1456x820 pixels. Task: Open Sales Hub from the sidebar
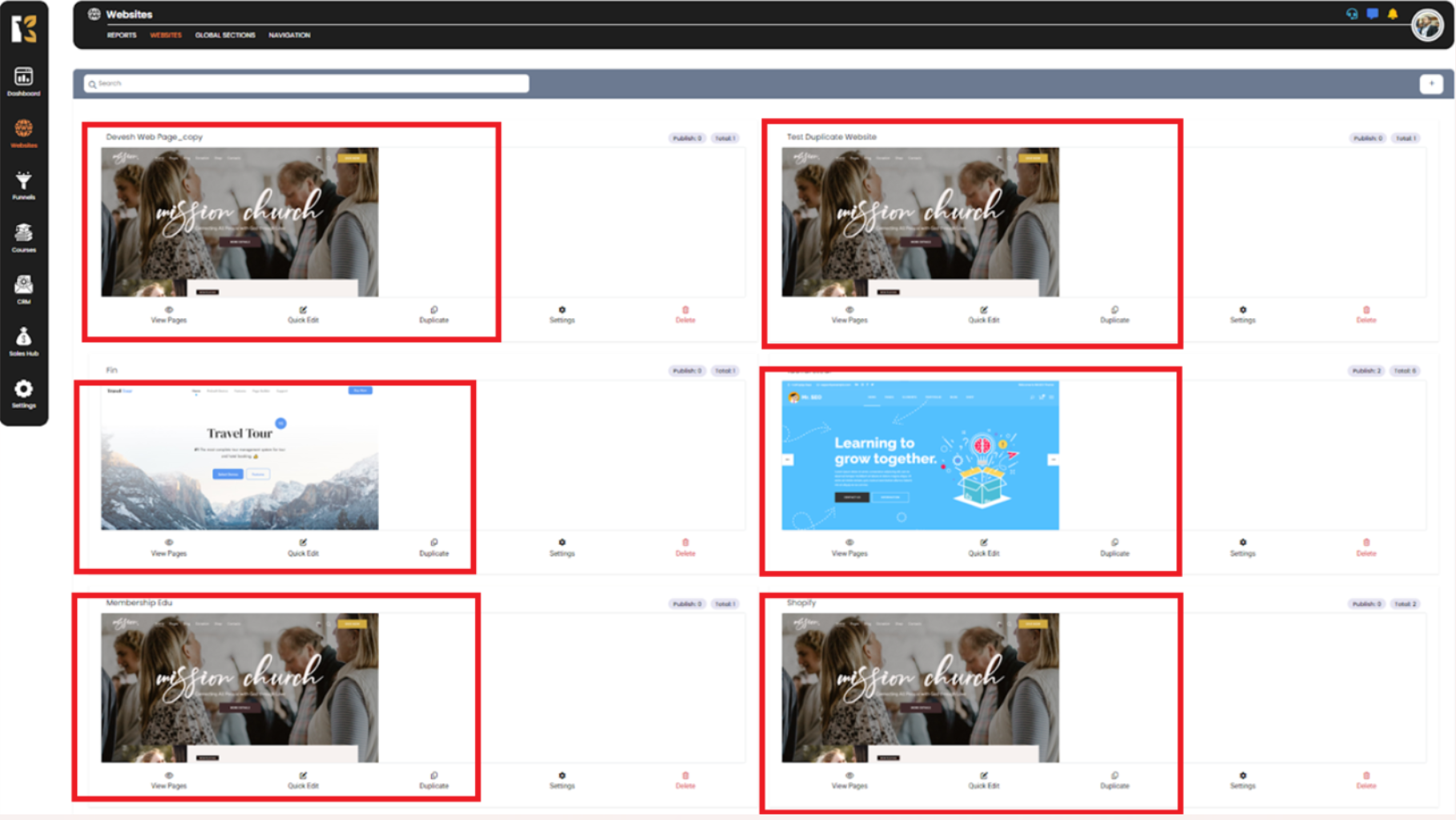(x=23, y=341)
